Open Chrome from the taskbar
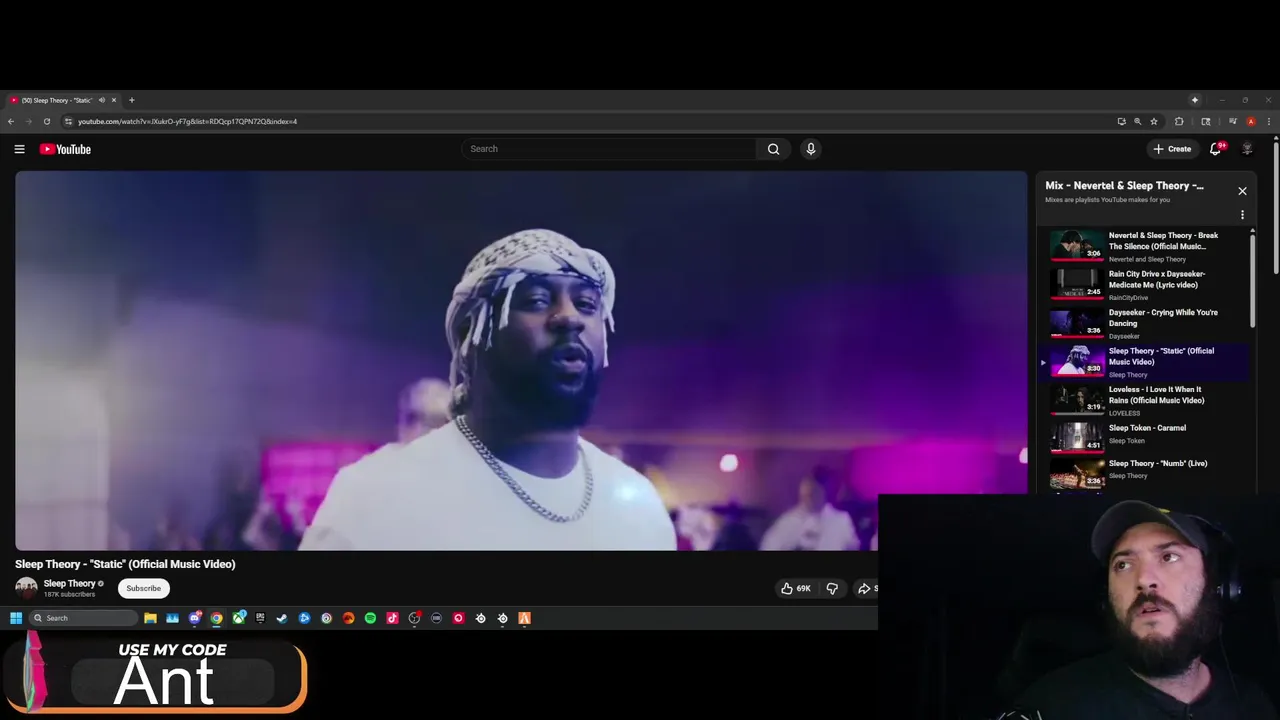 coord(216,618)
